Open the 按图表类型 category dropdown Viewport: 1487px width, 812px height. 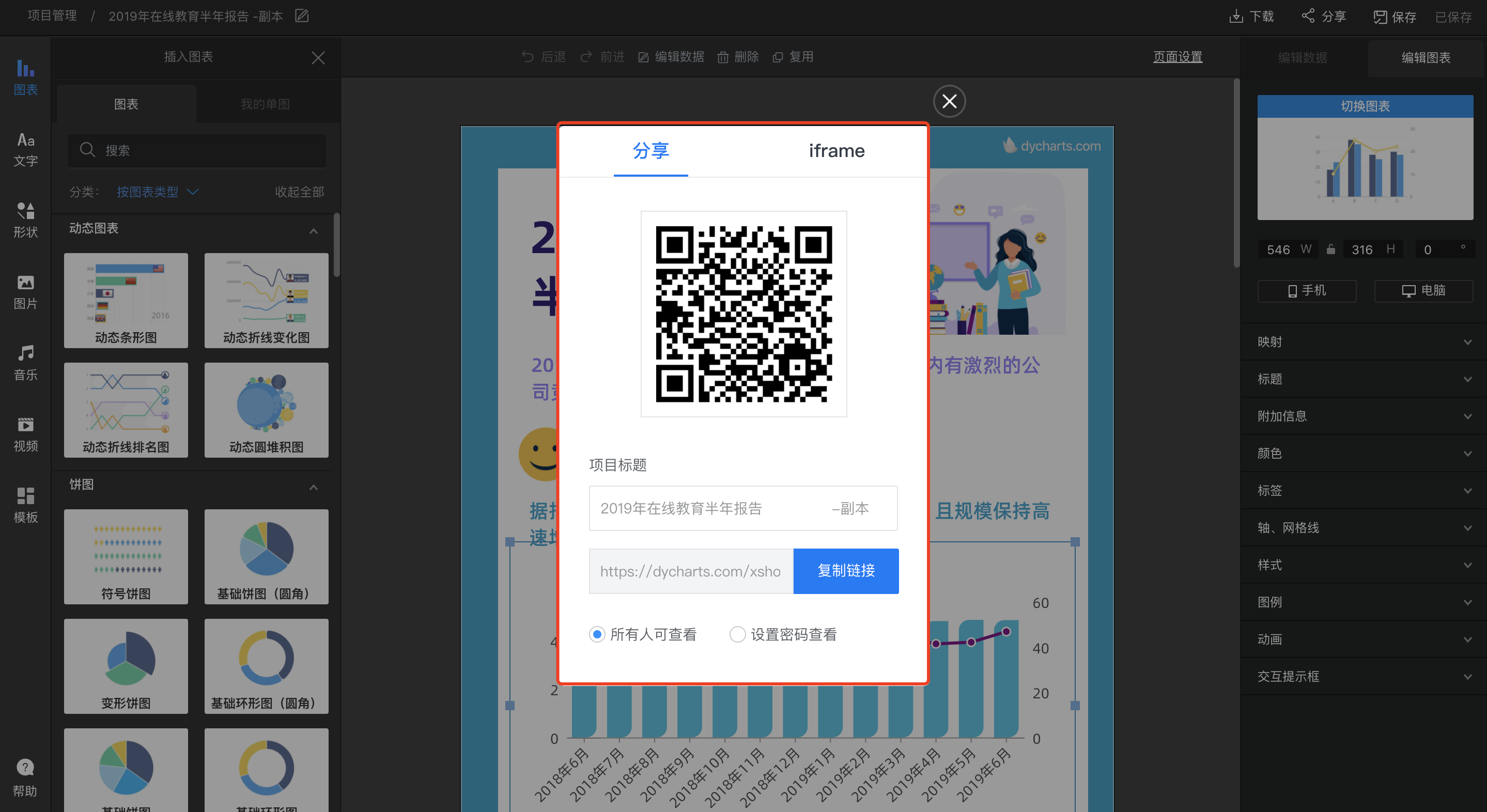tap(158, 192)
